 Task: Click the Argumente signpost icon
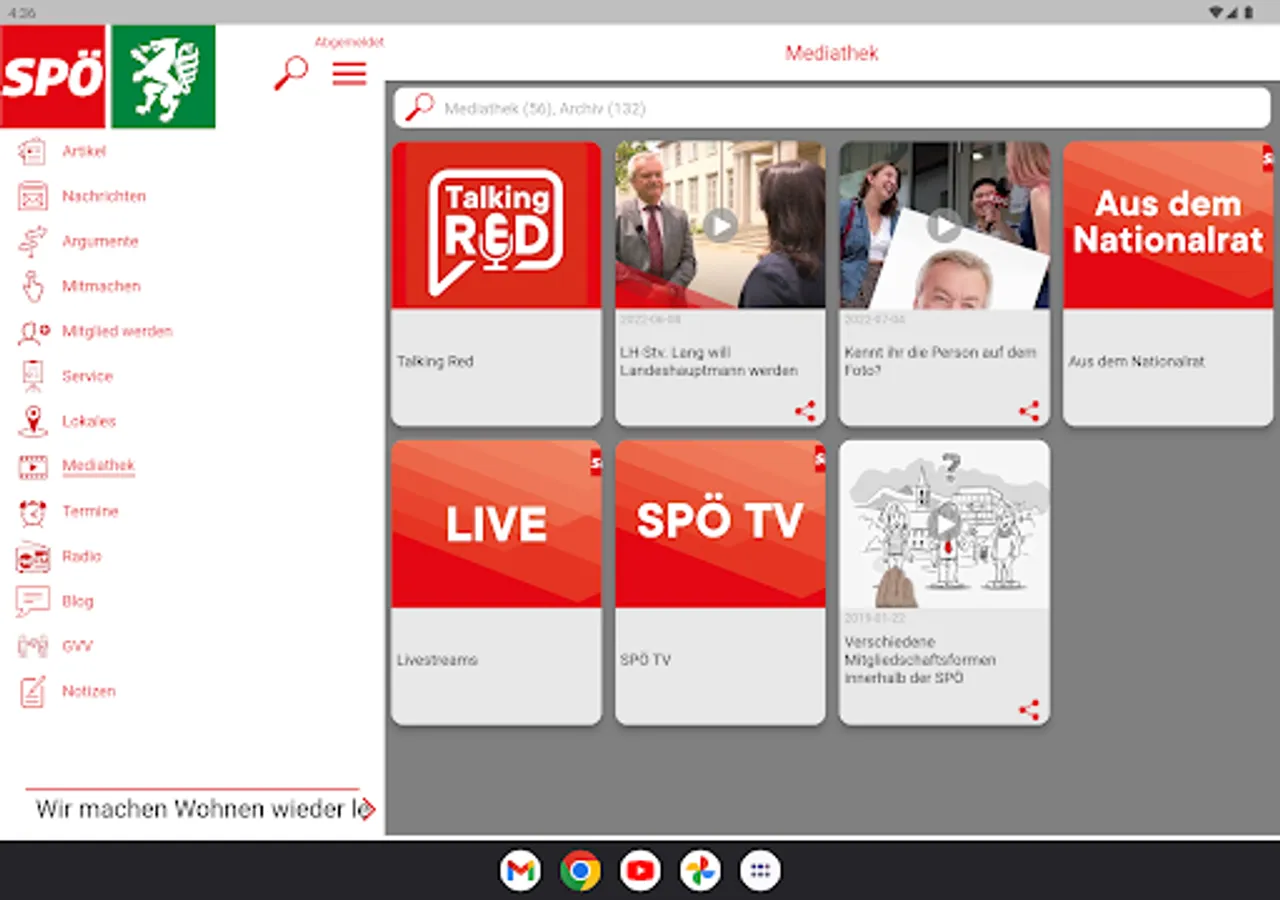tap(32, 241)
